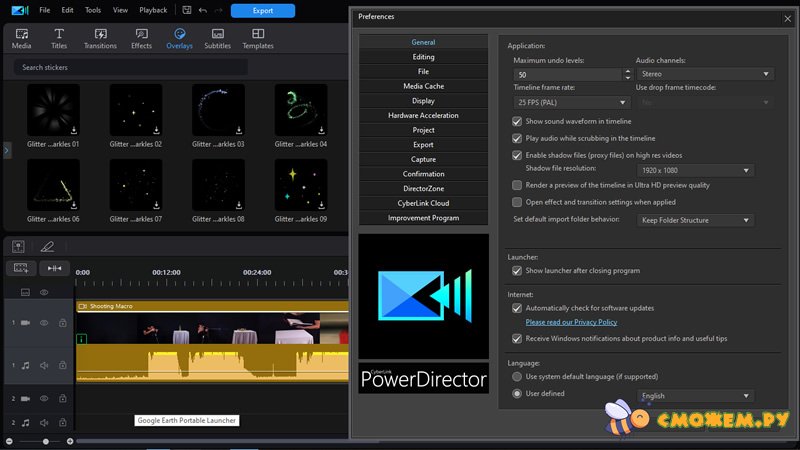Viewport: 800px width, 450px height.
Task: Open the Privacy Policy link
Action: click(571, 322)
